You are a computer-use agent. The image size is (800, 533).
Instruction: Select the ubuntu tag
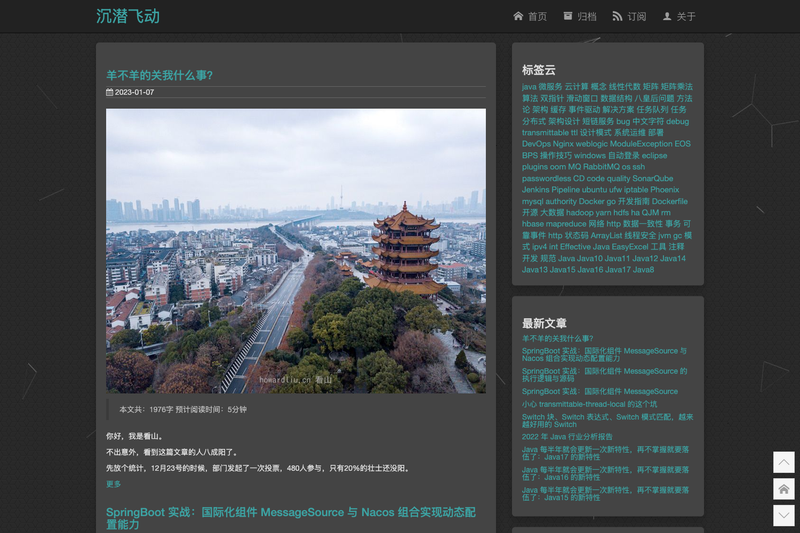(x=594, y=190)
